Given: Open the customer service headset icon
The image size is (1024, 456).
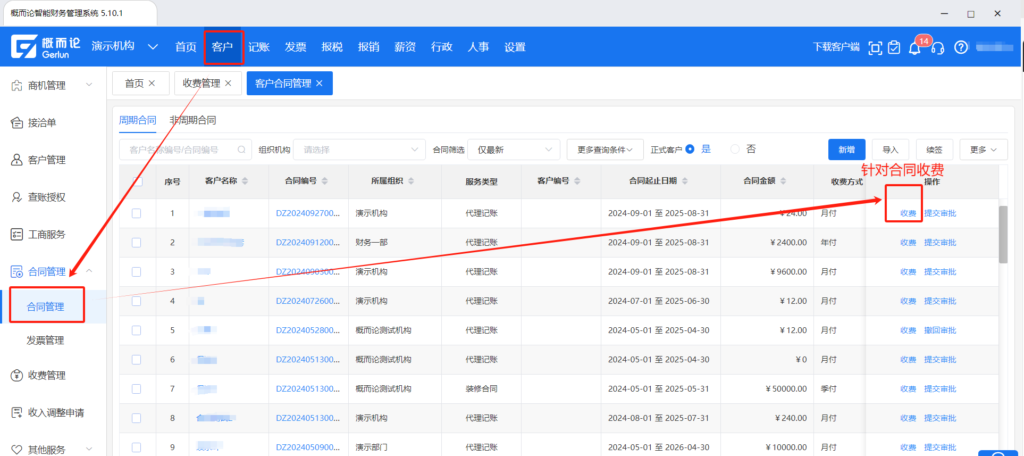Looking at the screenshot, I should [938, 48].
